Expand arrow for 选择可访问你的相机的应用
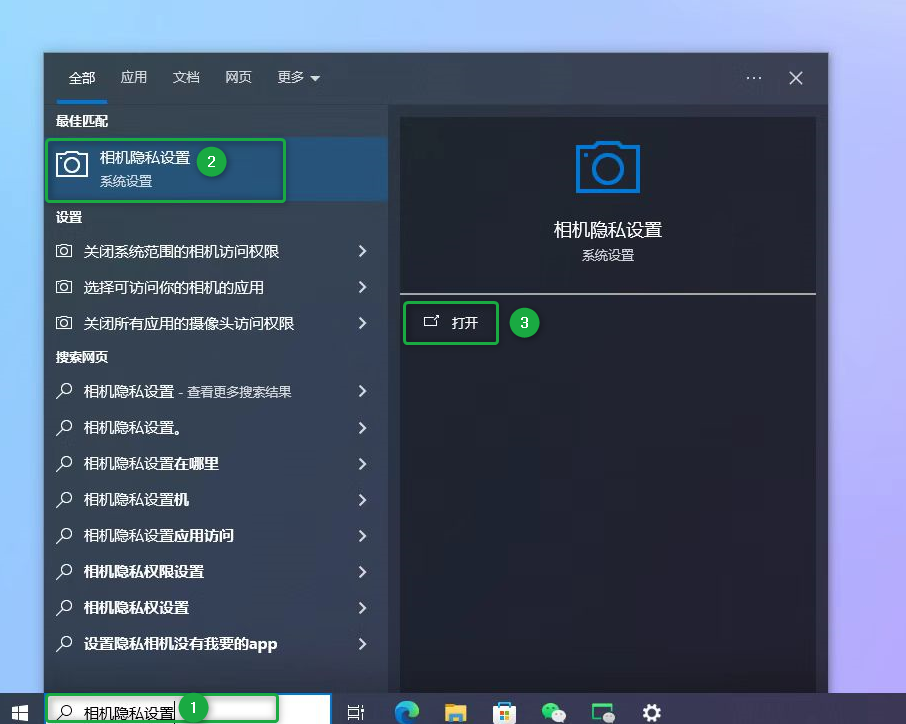 pos(362,287)
